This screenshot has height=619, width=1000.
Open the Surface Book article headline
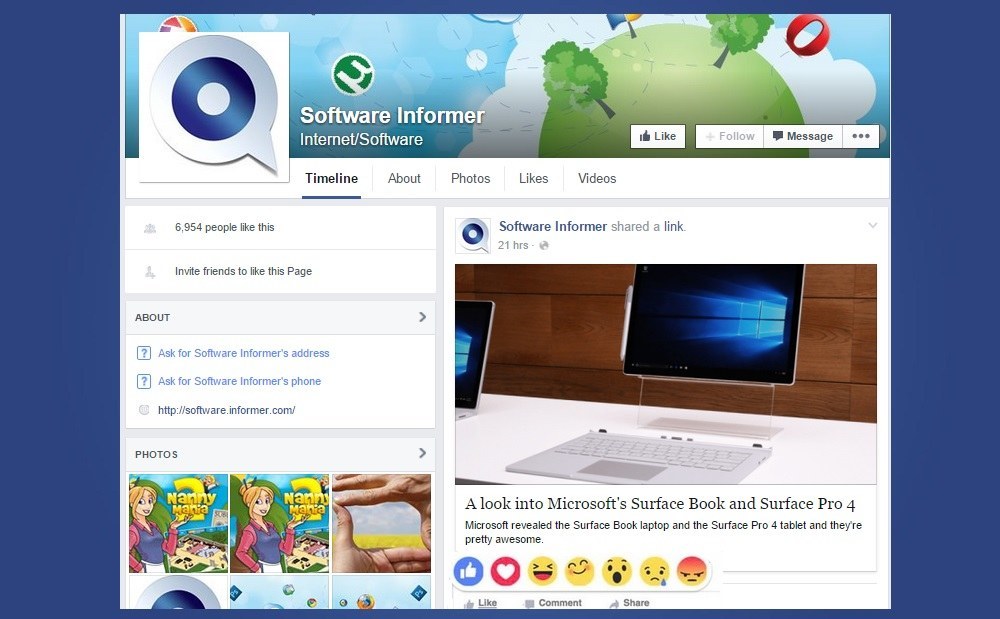660,504
